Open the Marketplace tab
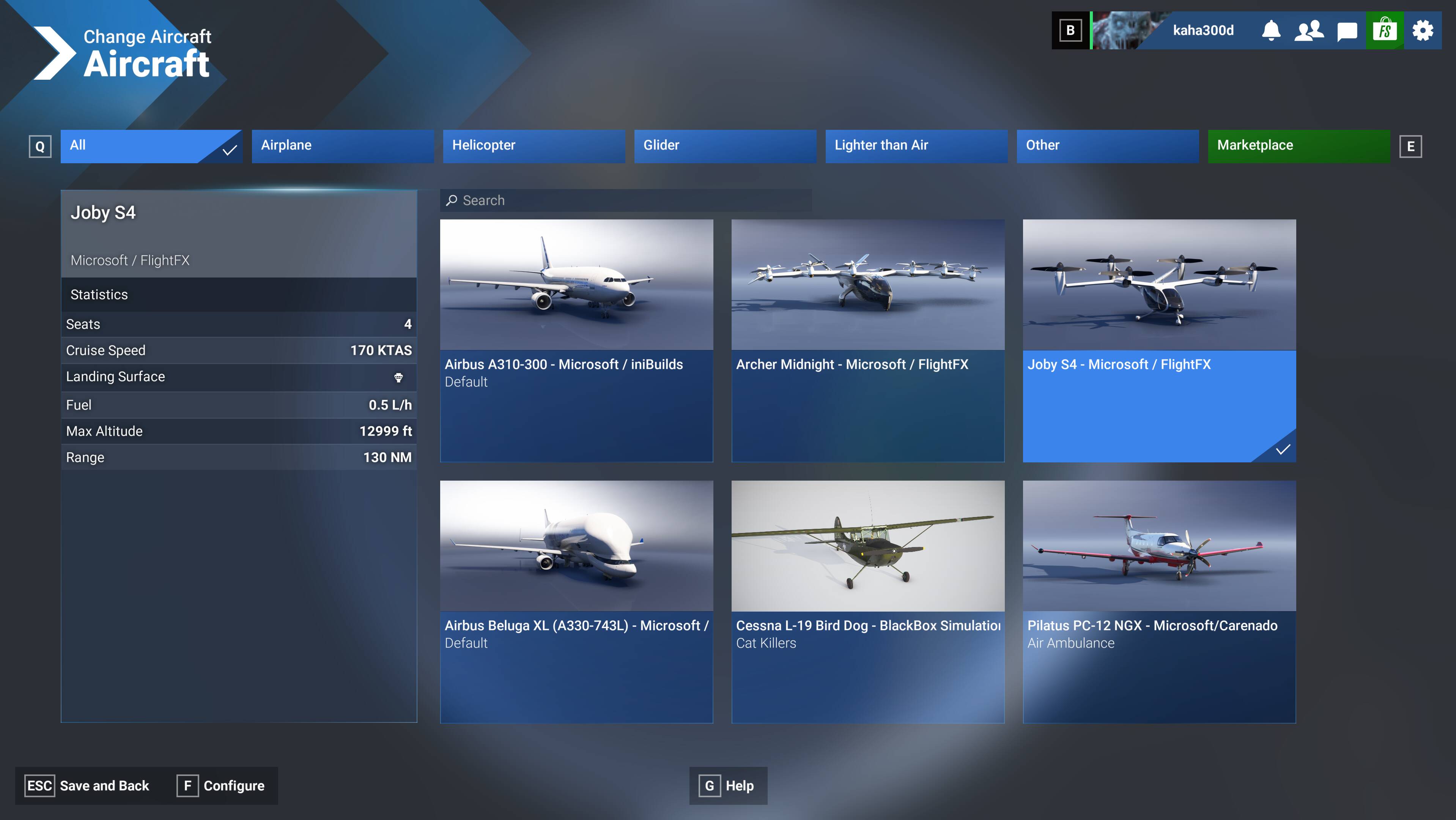This screenshot has width=1456, height=820. pyautogui.click(x=1298, y=146)
